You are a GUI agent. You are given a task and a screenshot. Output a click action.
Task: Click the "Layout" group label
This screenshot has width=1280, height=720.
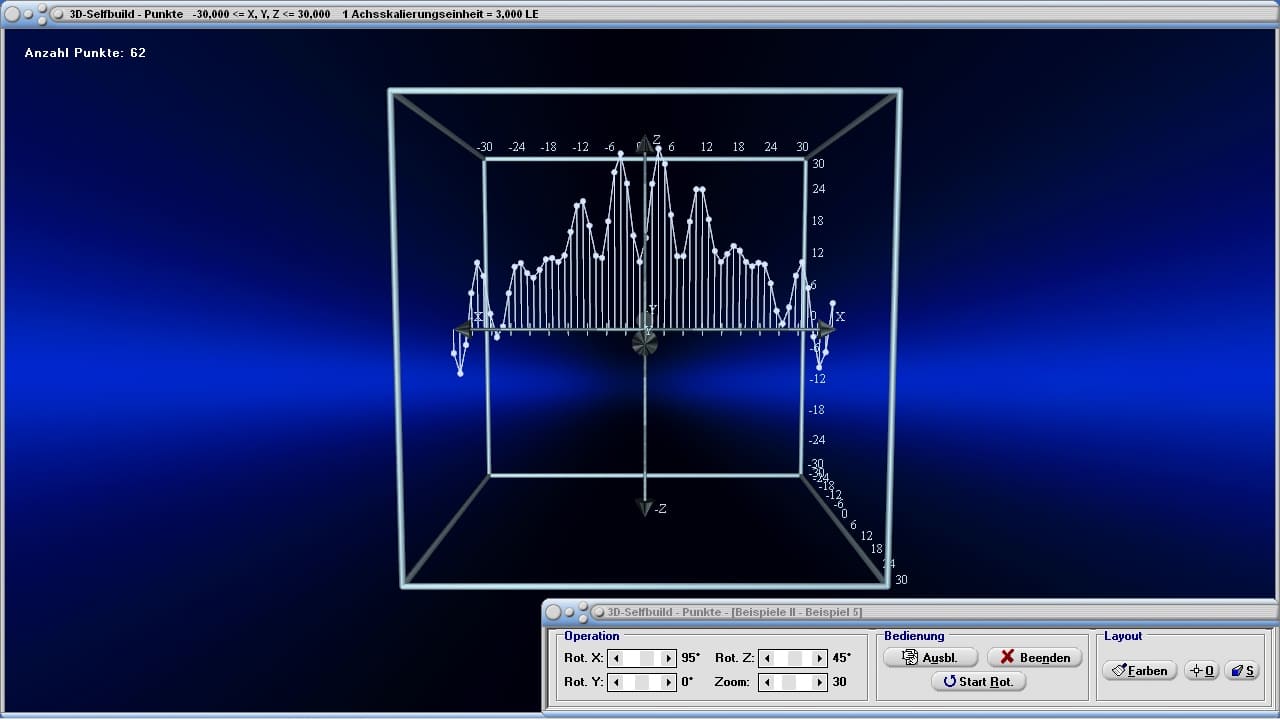click(1123, 636)
